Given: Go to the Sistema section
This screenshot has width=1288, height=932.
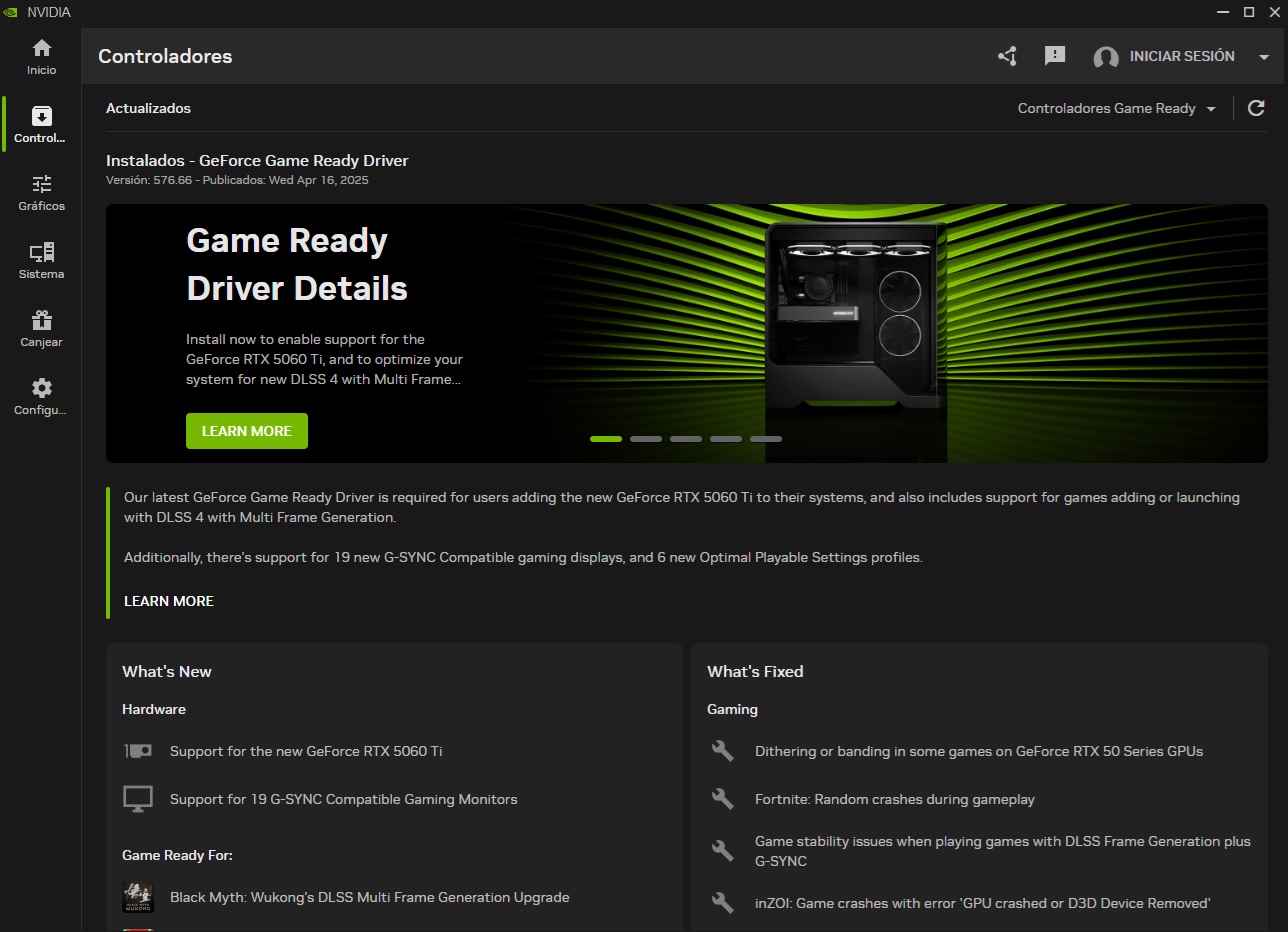Looking at the screenshot, I should click(41, 261).
